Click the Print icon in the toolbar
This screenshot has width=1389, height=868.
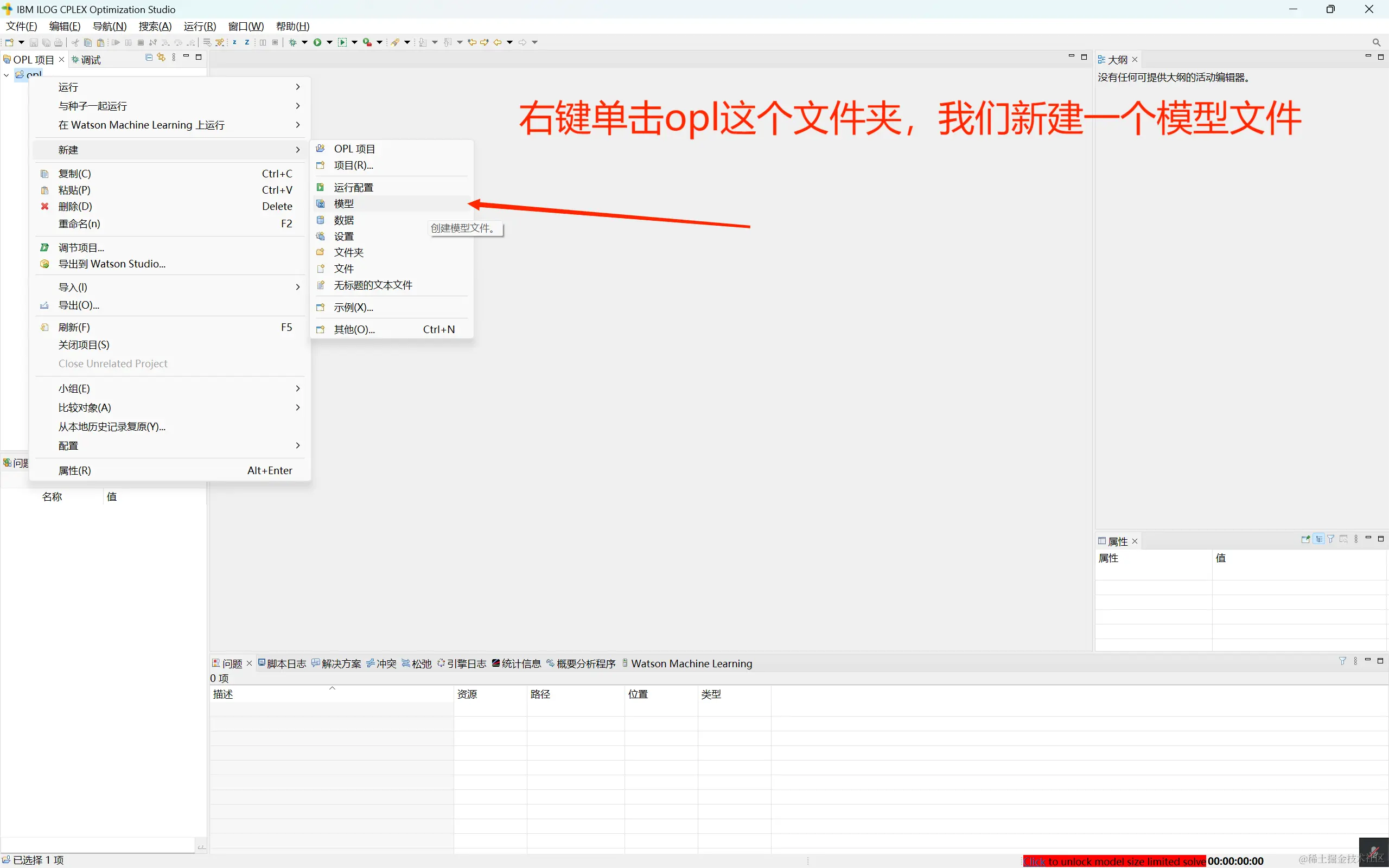point(58,42)
